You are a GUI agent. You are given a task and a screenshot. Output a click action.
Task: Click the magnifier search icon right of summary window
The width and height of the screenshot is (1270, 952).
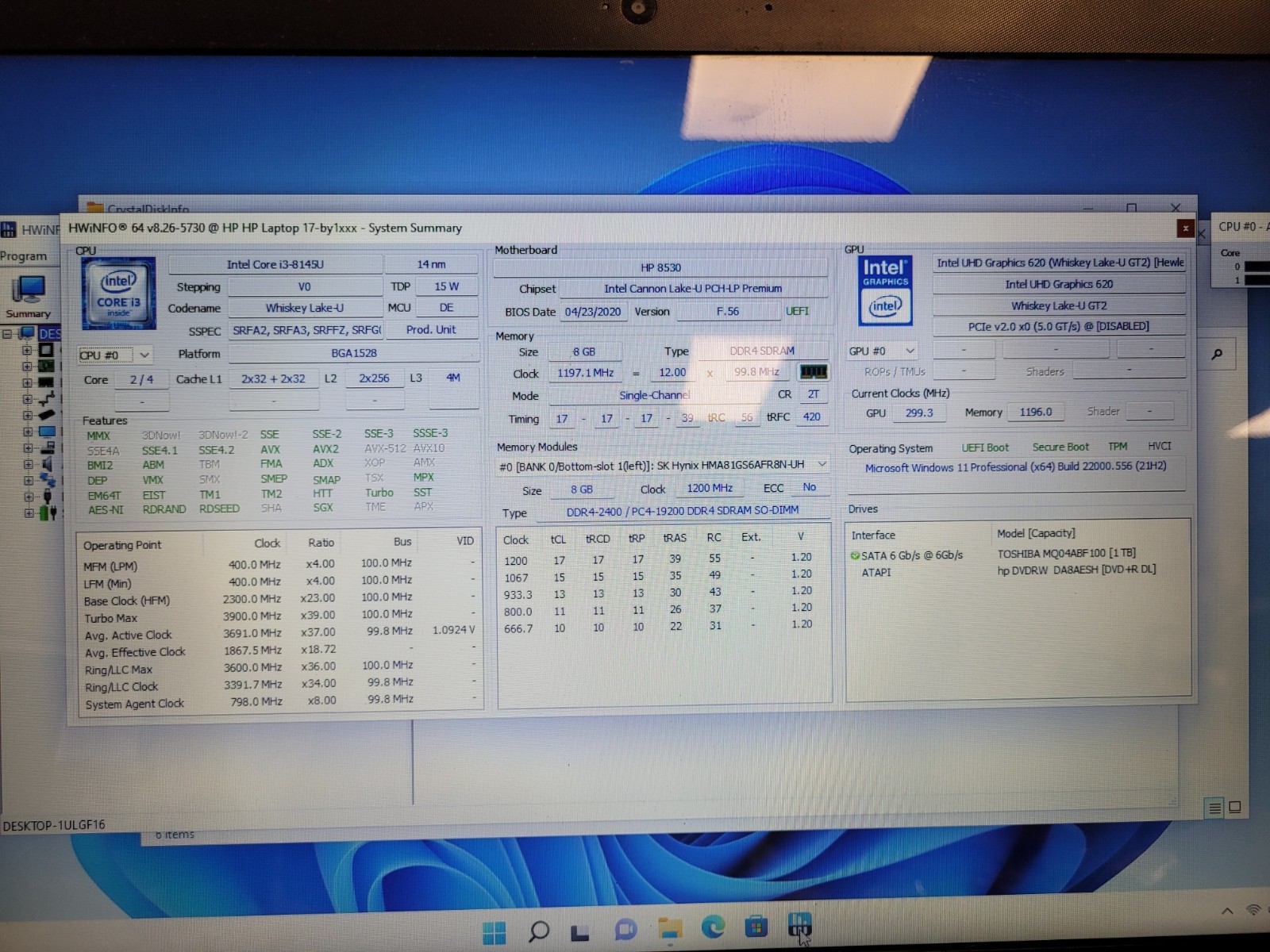(x=1217, y=355)
